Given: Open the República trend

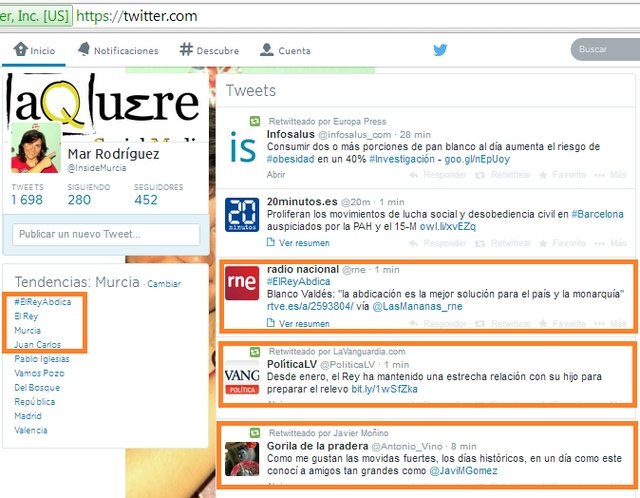Looking at the screenshot, I should tap(35, 402).
